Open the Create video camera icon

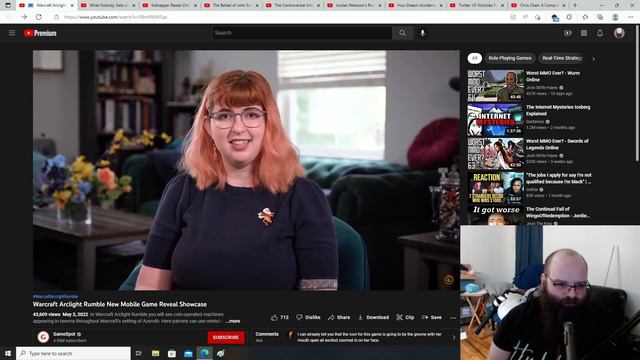567,33
